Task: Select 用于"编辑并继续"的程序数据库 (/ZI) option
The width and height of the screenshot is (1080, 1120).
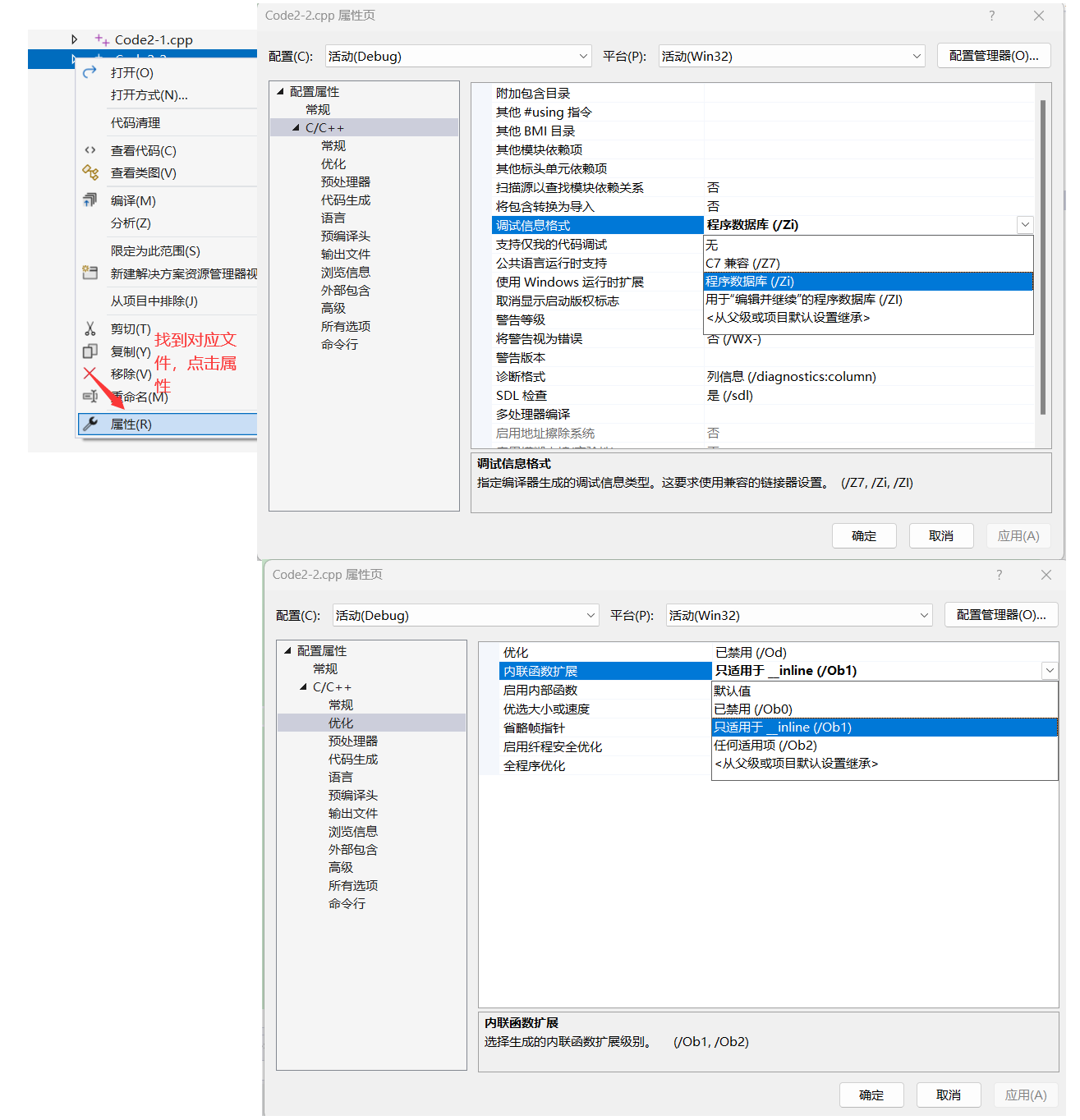Action: (868, 299)
